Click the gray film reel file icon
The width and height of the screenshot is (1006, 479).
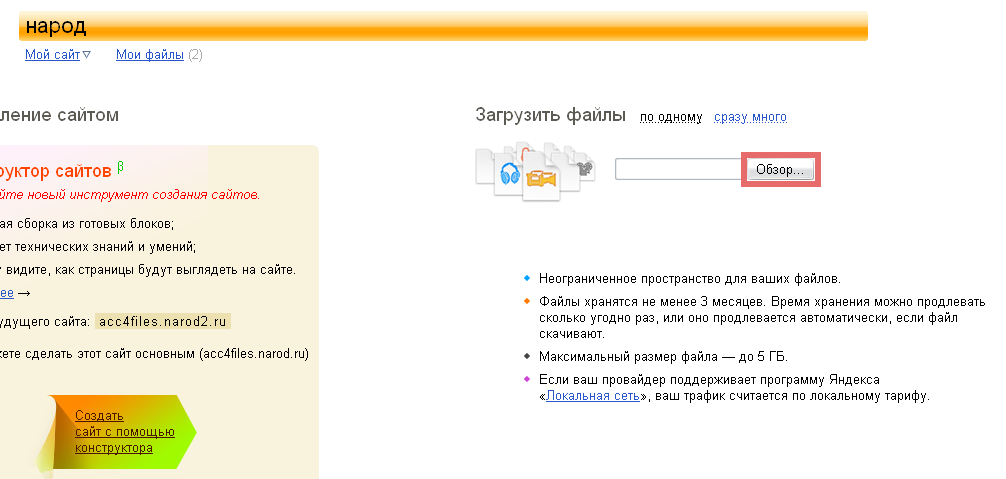584,169
